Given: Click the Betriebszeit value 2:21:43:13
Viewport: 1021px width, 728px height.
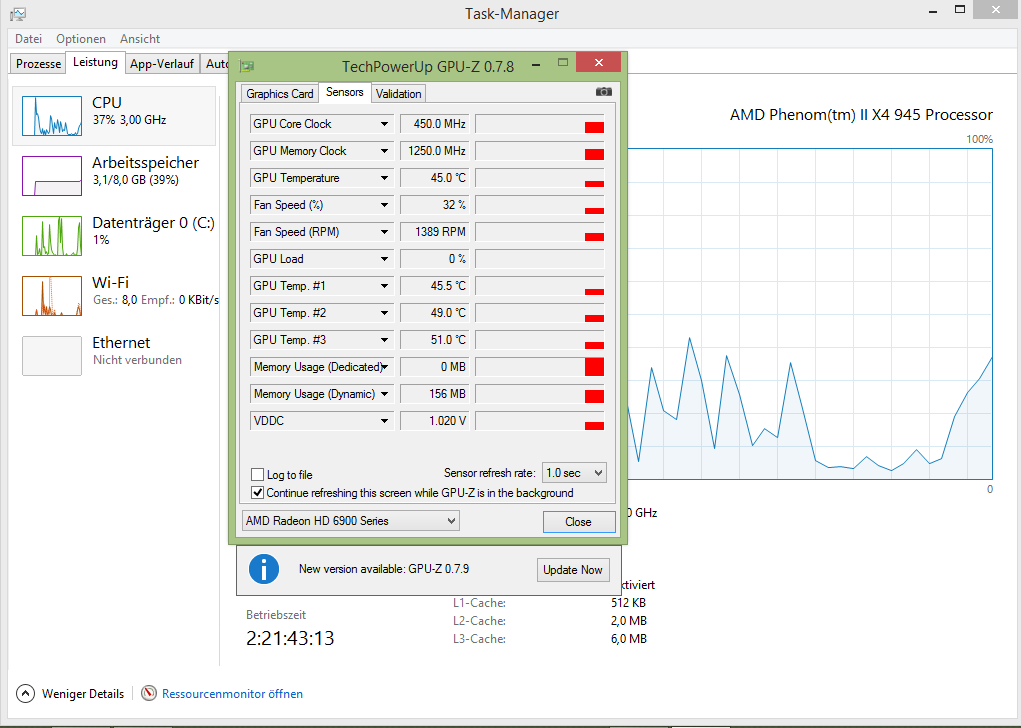Looking at the screenshot, I should click(290, 638).
